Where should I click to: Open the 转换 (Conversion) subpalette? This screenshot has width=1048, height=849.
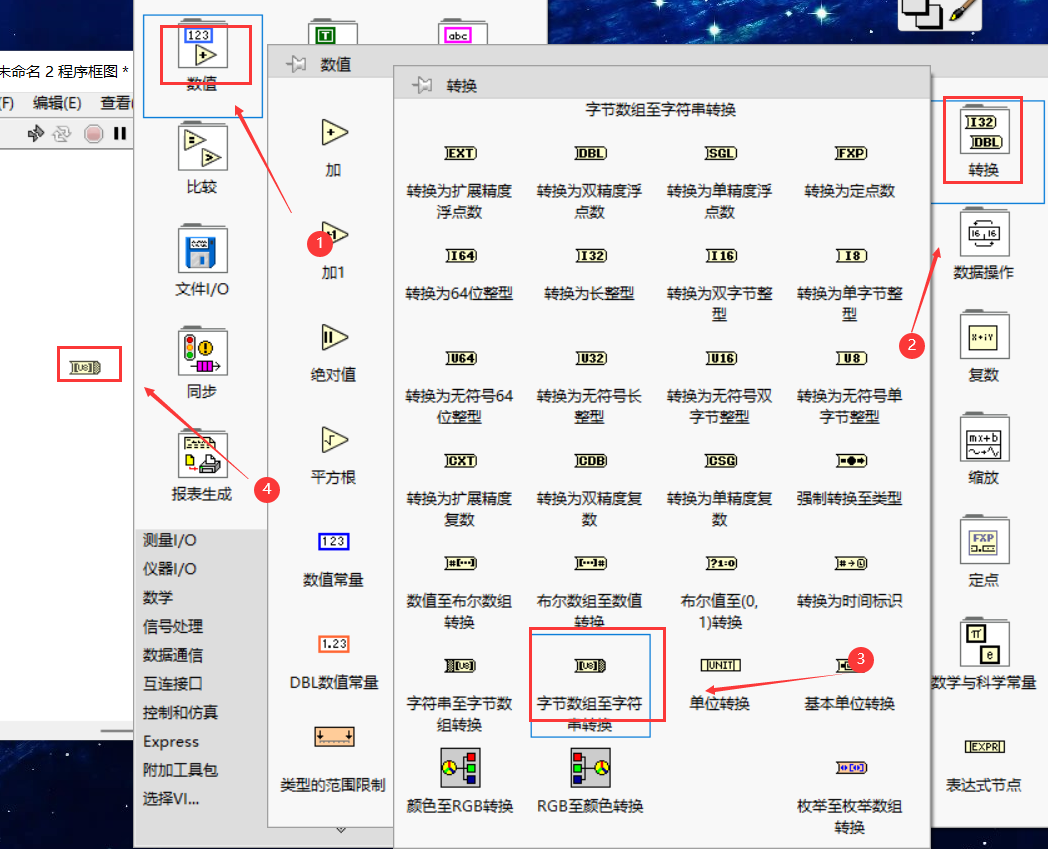pos(984,132)
